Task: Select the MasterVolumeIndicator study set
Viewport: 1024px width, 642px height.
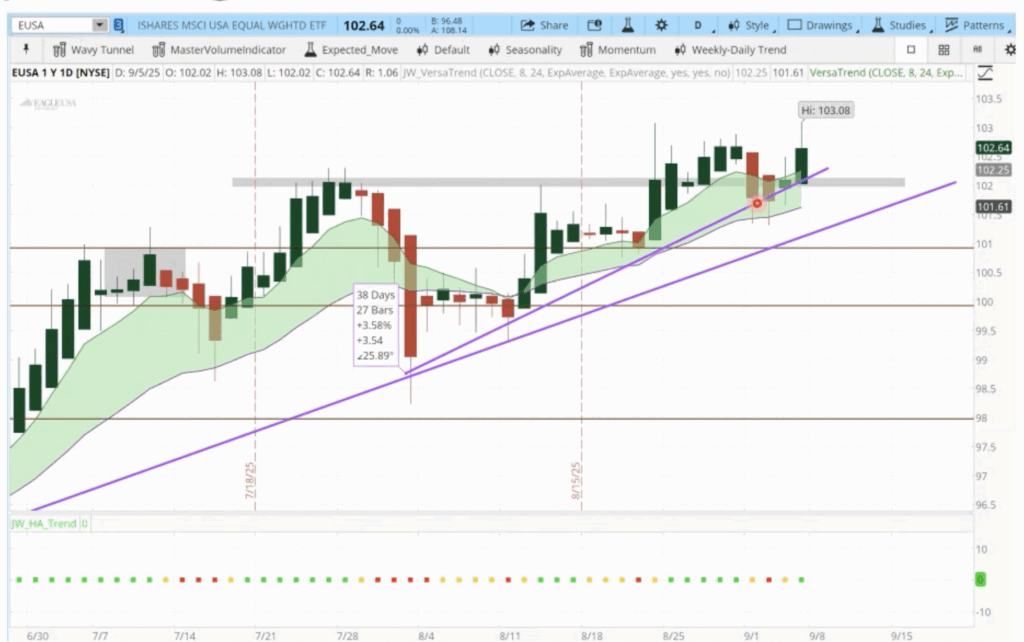Action: pos(219,50)
